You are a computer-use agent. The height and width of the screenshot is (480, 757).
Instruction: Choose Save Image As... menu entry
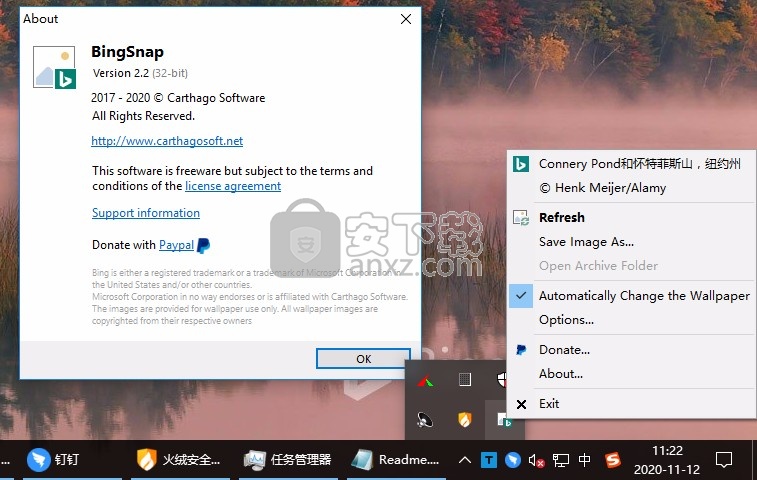586,242
